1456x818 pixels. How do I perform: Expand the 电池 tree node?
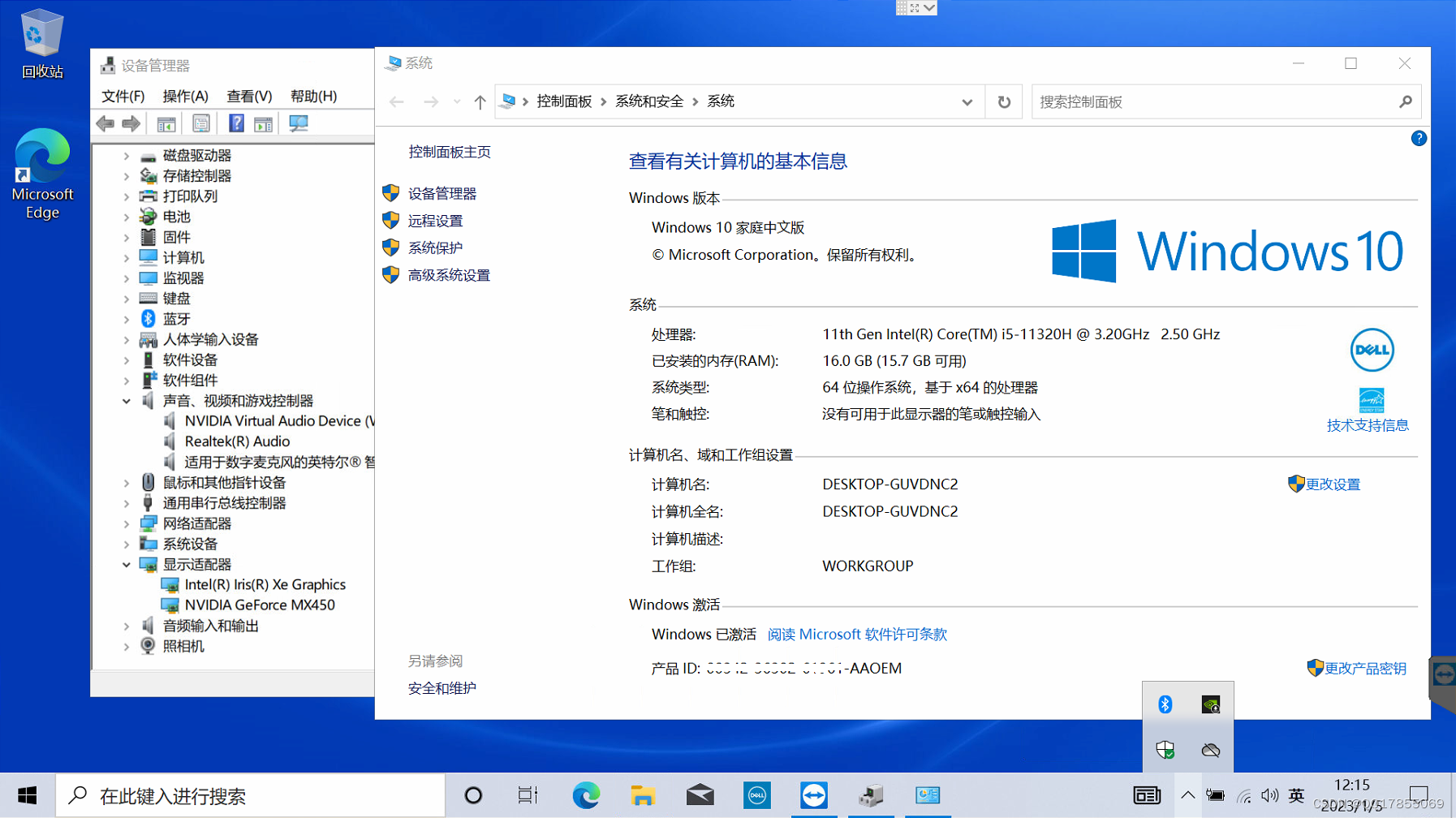pyautogui.click(x=126, y=217)
